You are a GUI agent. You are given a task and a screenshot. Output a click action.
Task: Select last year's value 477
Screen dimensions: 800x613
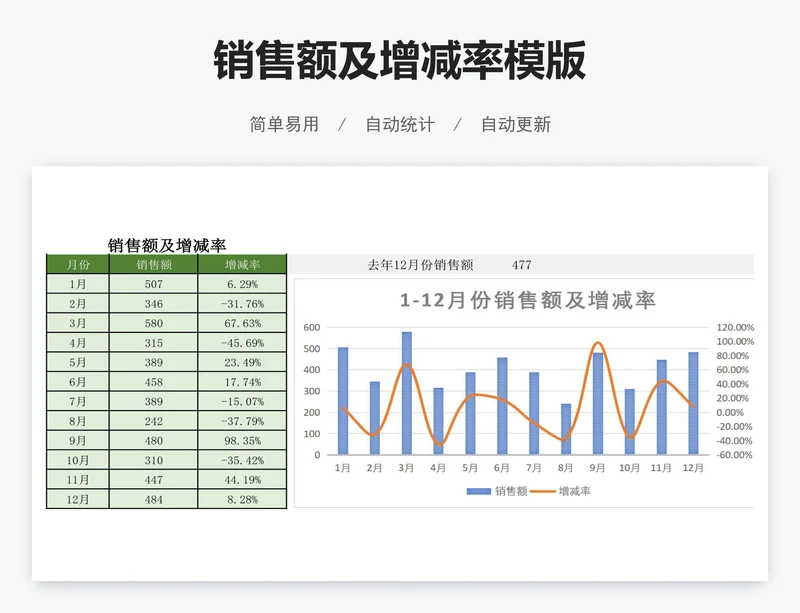click(x=521, y=264)
